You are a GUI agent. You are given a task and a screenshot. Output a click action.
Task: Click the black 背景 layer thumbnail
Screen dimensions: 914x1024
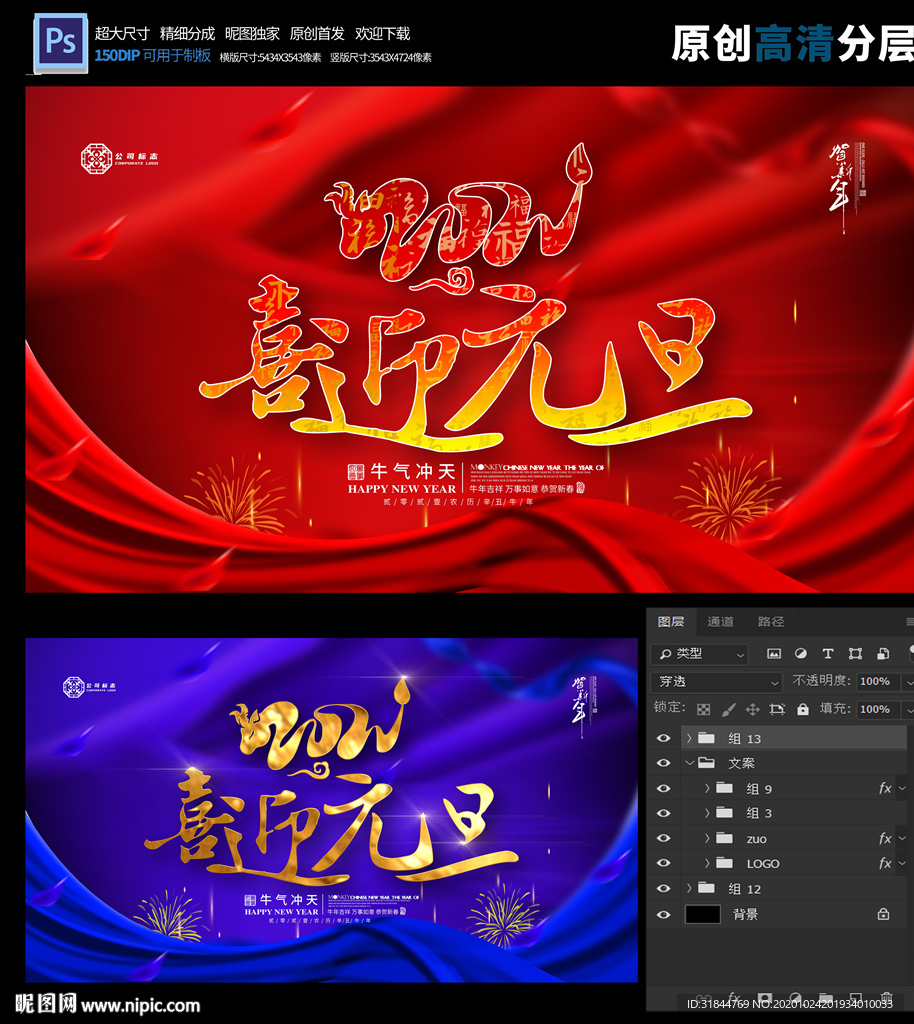(703, 914)
